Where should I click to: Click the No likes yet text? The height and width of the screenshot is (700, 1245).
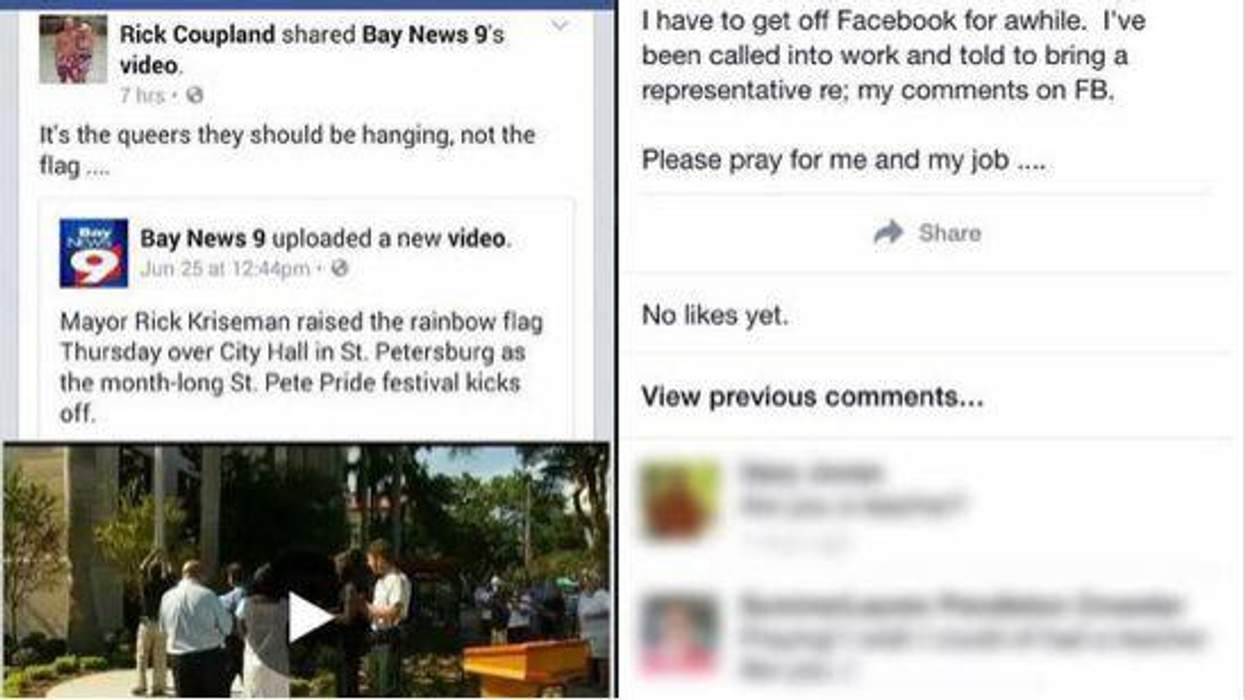pyautogui.click(x=715, y=316)
